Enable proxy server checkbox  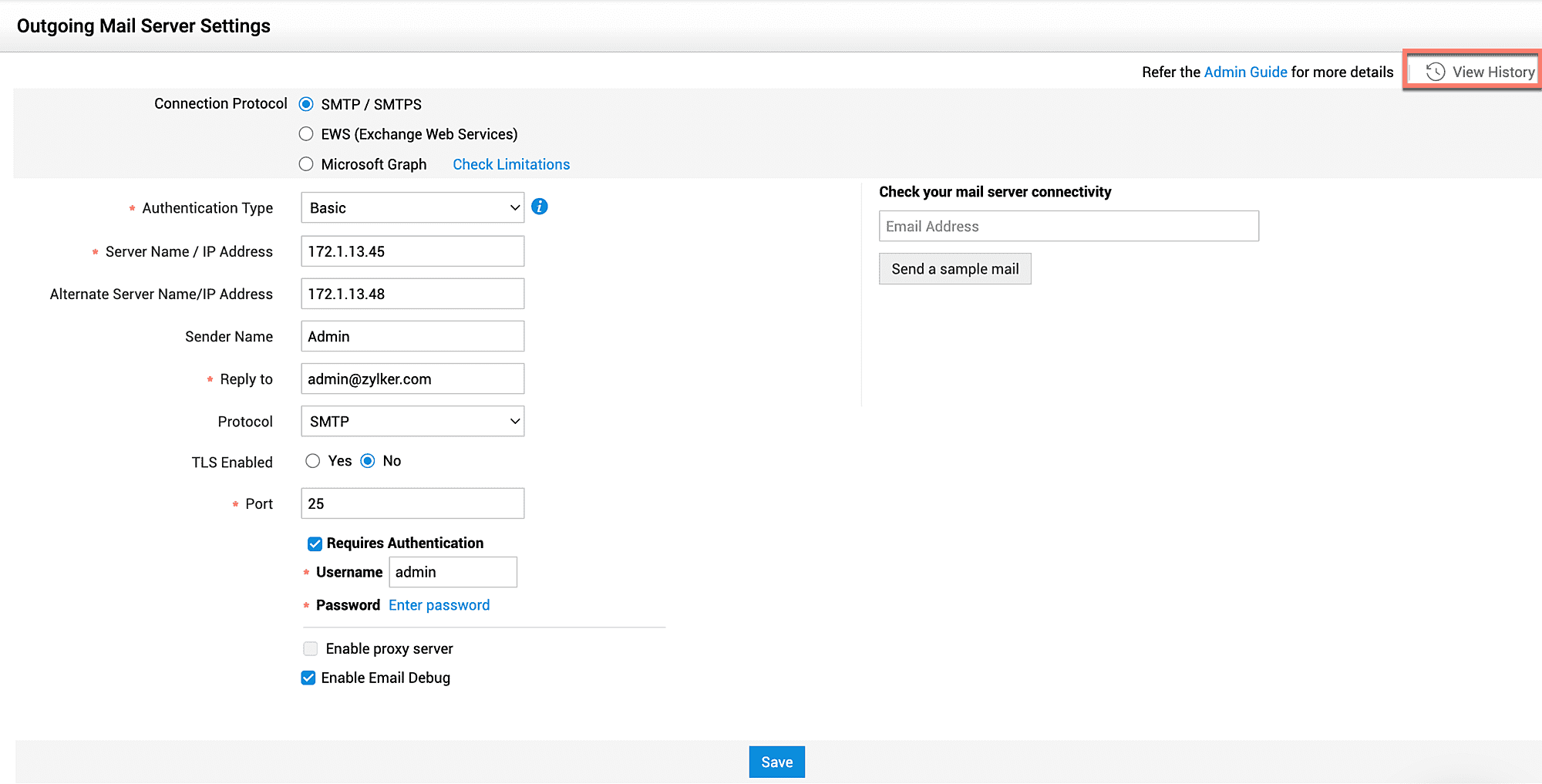click(x=310, y=649)
